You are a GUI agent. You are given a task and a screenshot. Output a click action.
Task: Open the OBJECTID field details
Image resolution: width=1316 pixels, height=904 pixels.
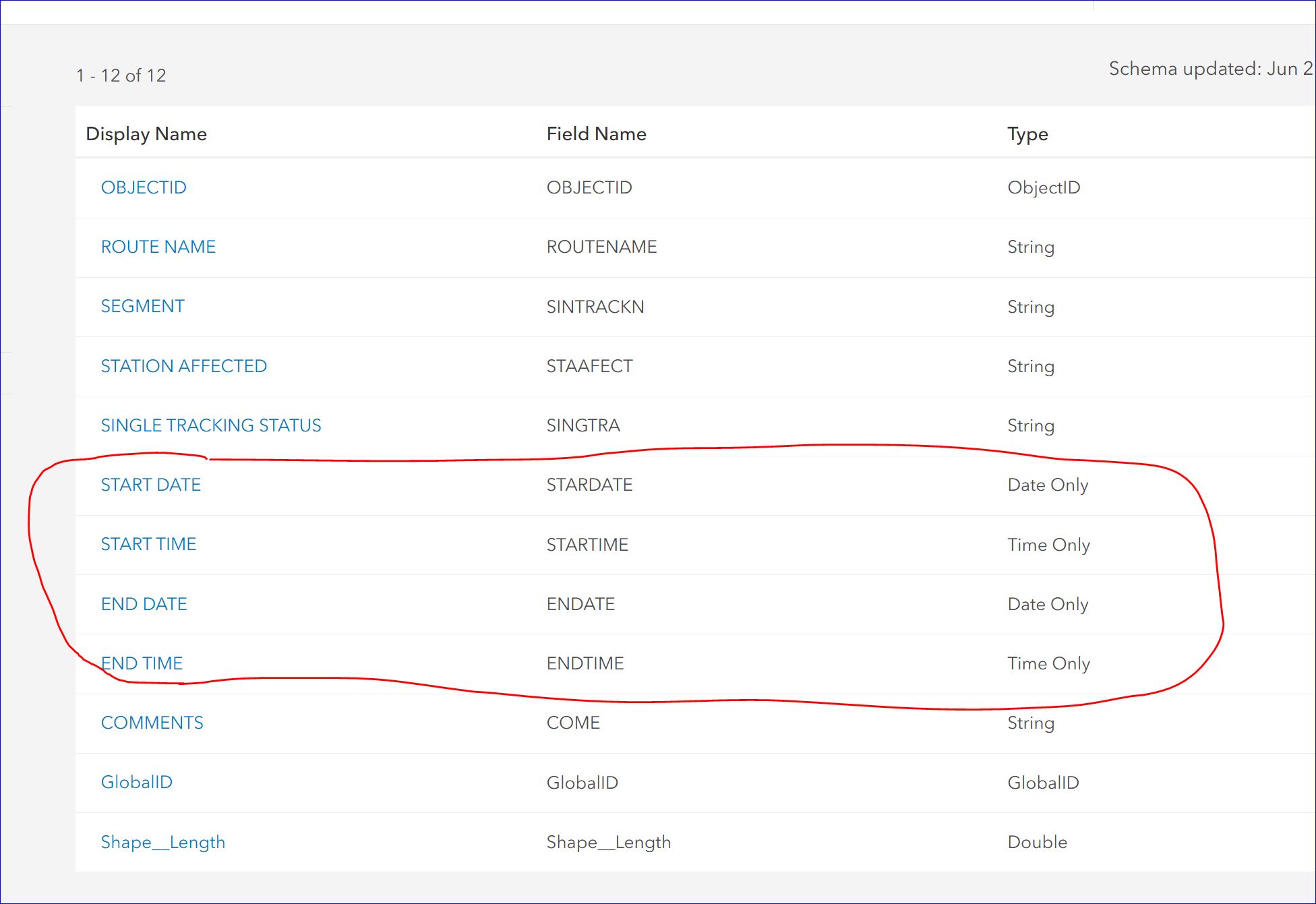pyautogui.click(x=144, y=187)
